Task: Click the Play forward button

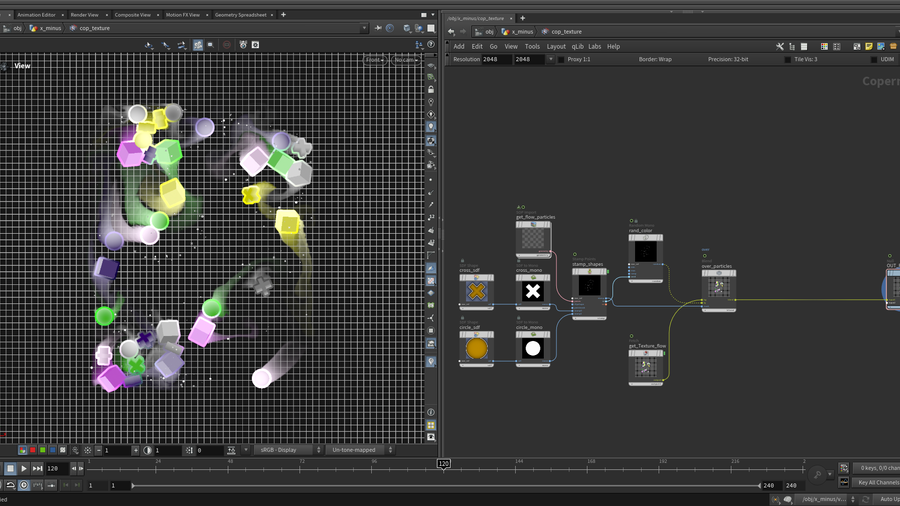Action: click(24, 468)
